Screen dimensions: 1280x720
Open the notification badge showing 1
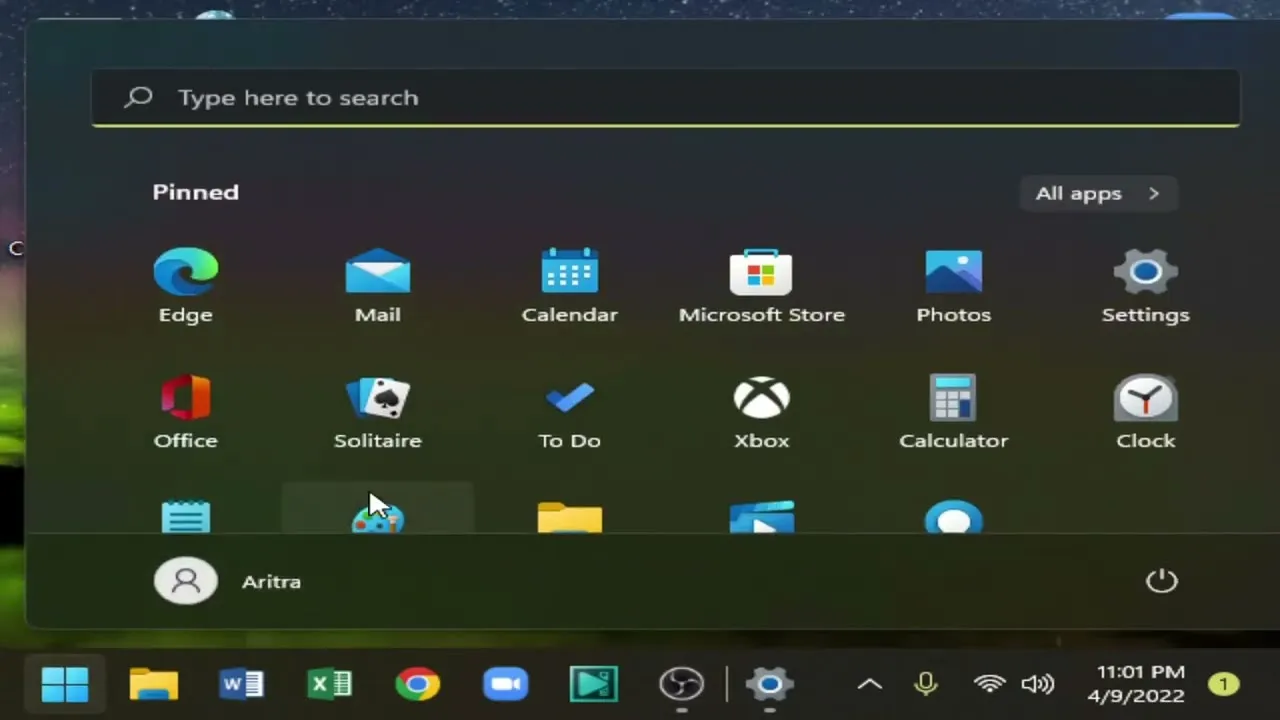1222,685
